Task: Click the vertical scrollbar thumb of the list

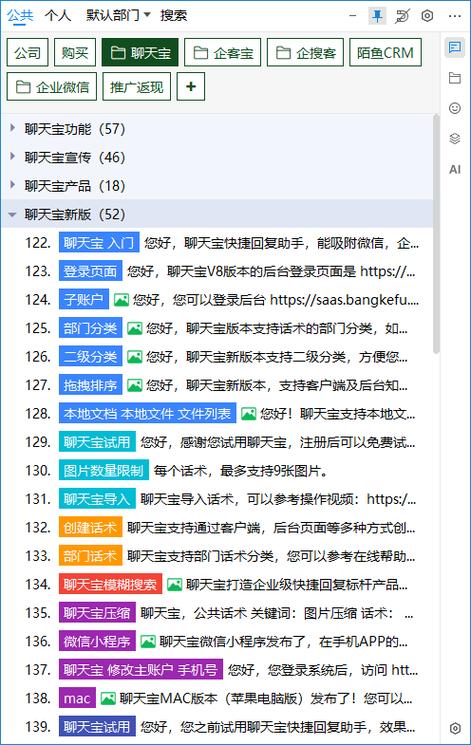Action: (x=436, y=234)
